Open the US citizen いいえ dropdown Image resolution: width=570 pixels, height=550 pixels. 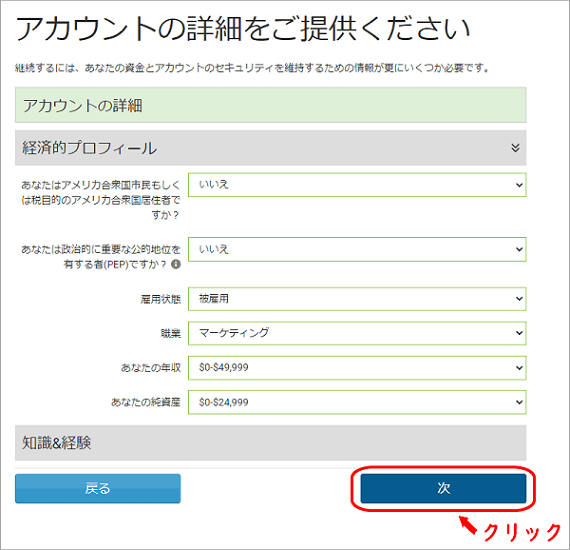[x=357, y=185]
